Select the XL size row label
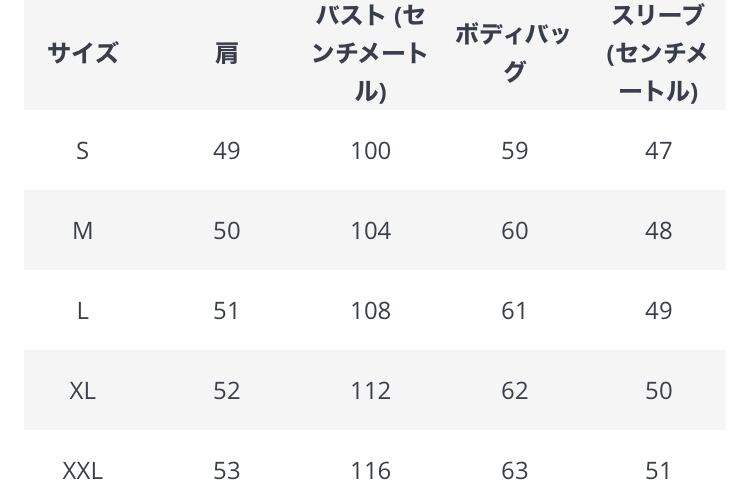This screenshot has height=504, width=750. 83,390
